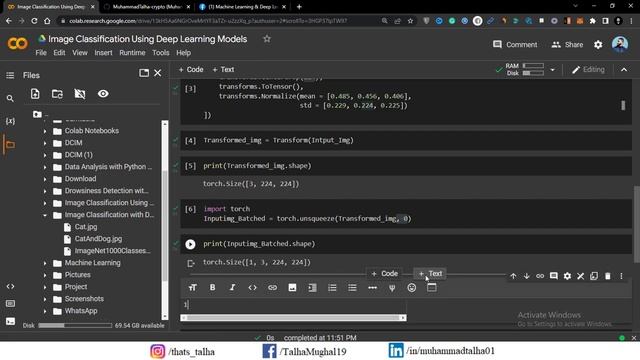Open Files pane in new window icon

144,73
